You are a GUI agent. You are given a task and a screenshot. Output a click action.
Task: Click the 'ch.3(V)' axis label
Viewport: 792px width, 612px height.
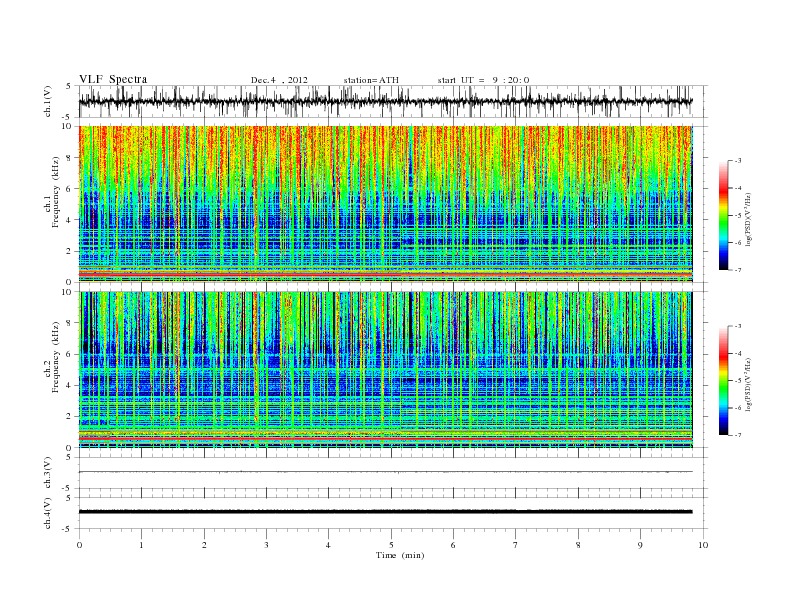click(x=48, y=473)
